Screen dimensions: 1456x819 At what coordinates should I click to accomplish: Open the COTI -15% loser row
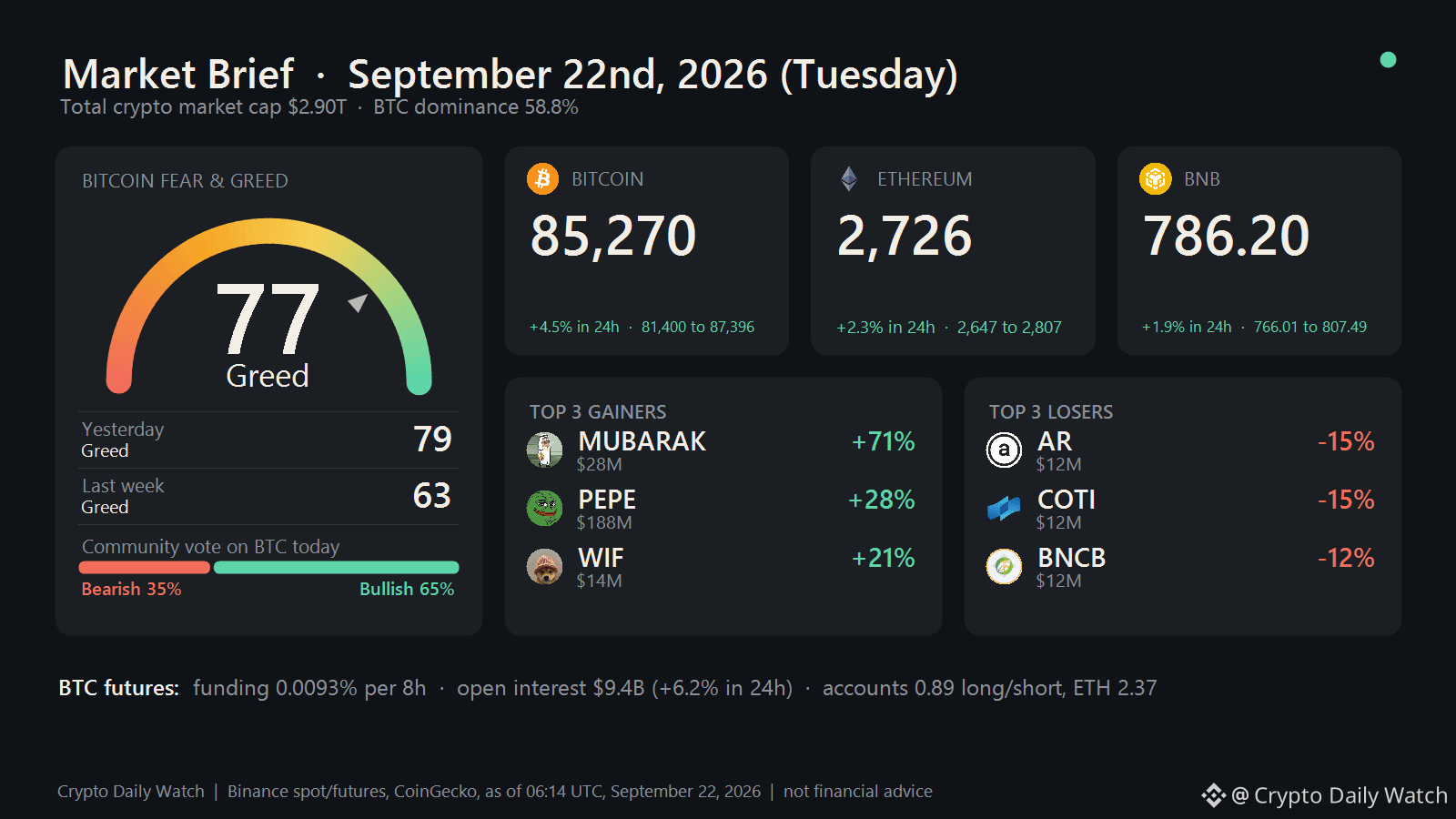click(x=1182, y=509)
